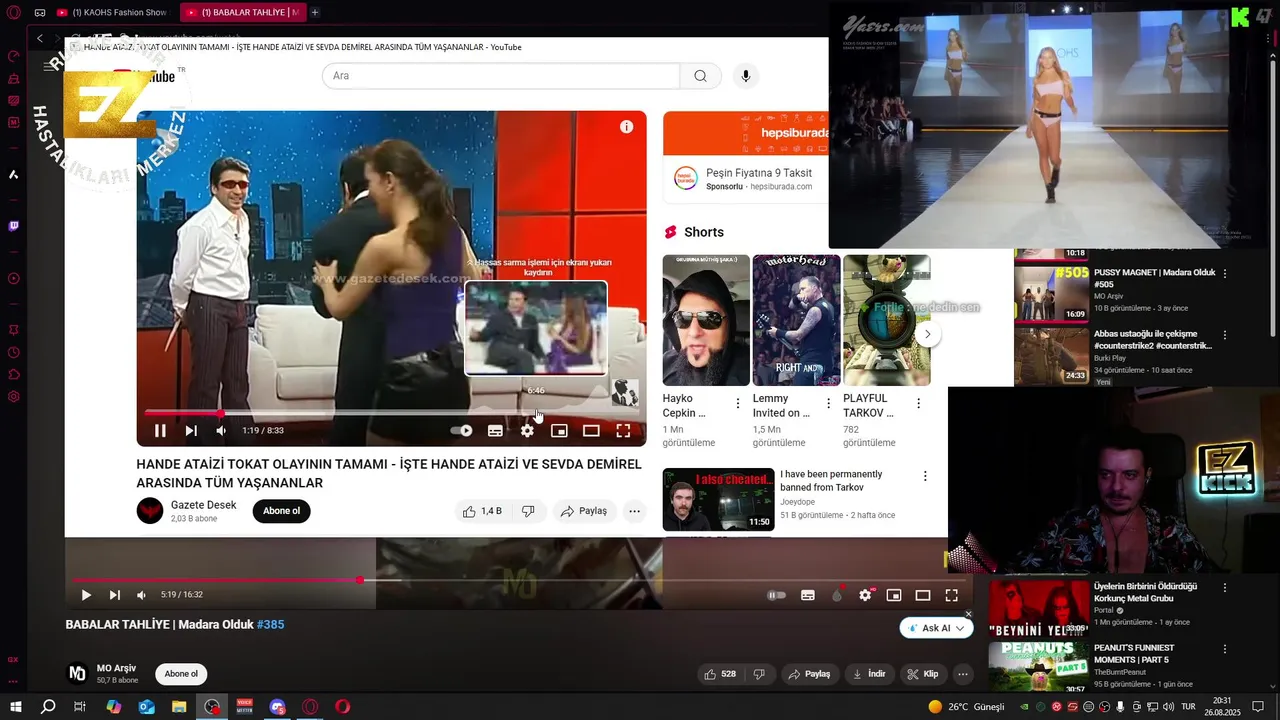Toggle subtitles in the inner player
The image size is (1280, 720).
click(x=495, y=431)
